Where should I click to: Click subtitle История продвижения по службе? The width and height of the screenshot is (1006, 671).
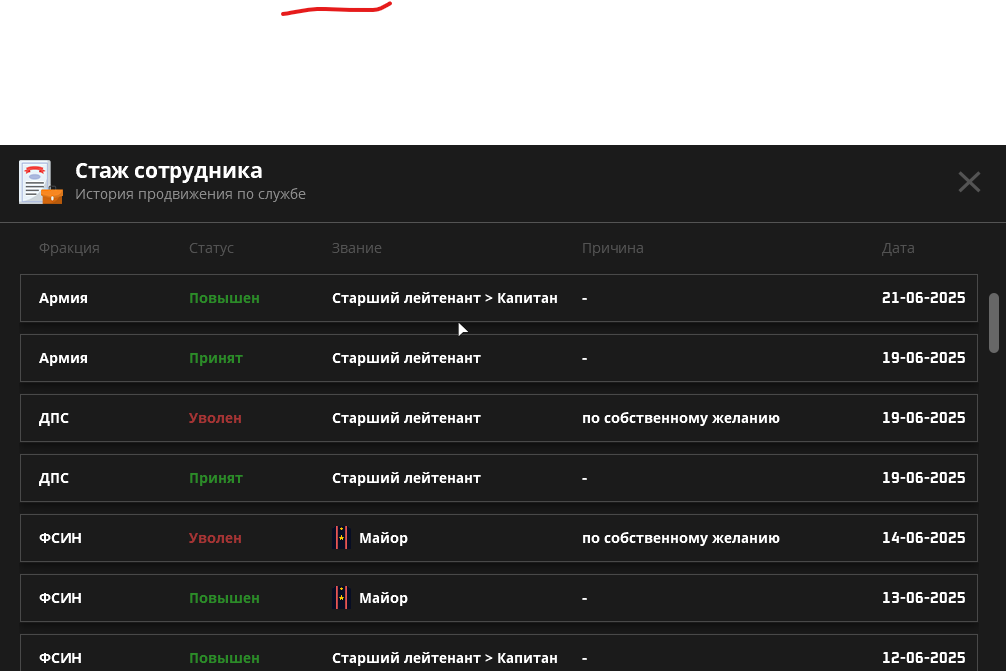[x=191, y=194]
